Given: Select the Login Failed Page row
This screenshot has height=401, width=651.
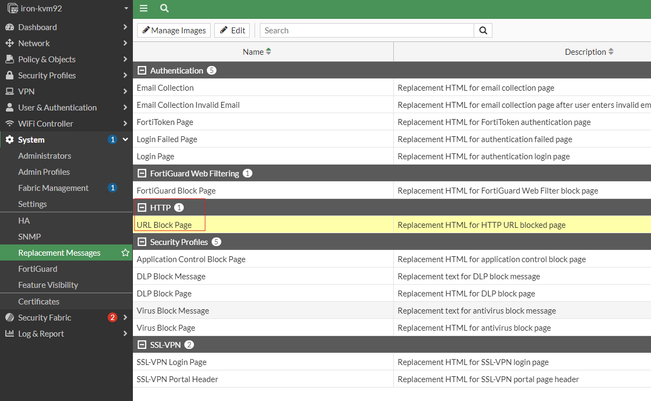Looking at the screenshot, I should point(392,139).
